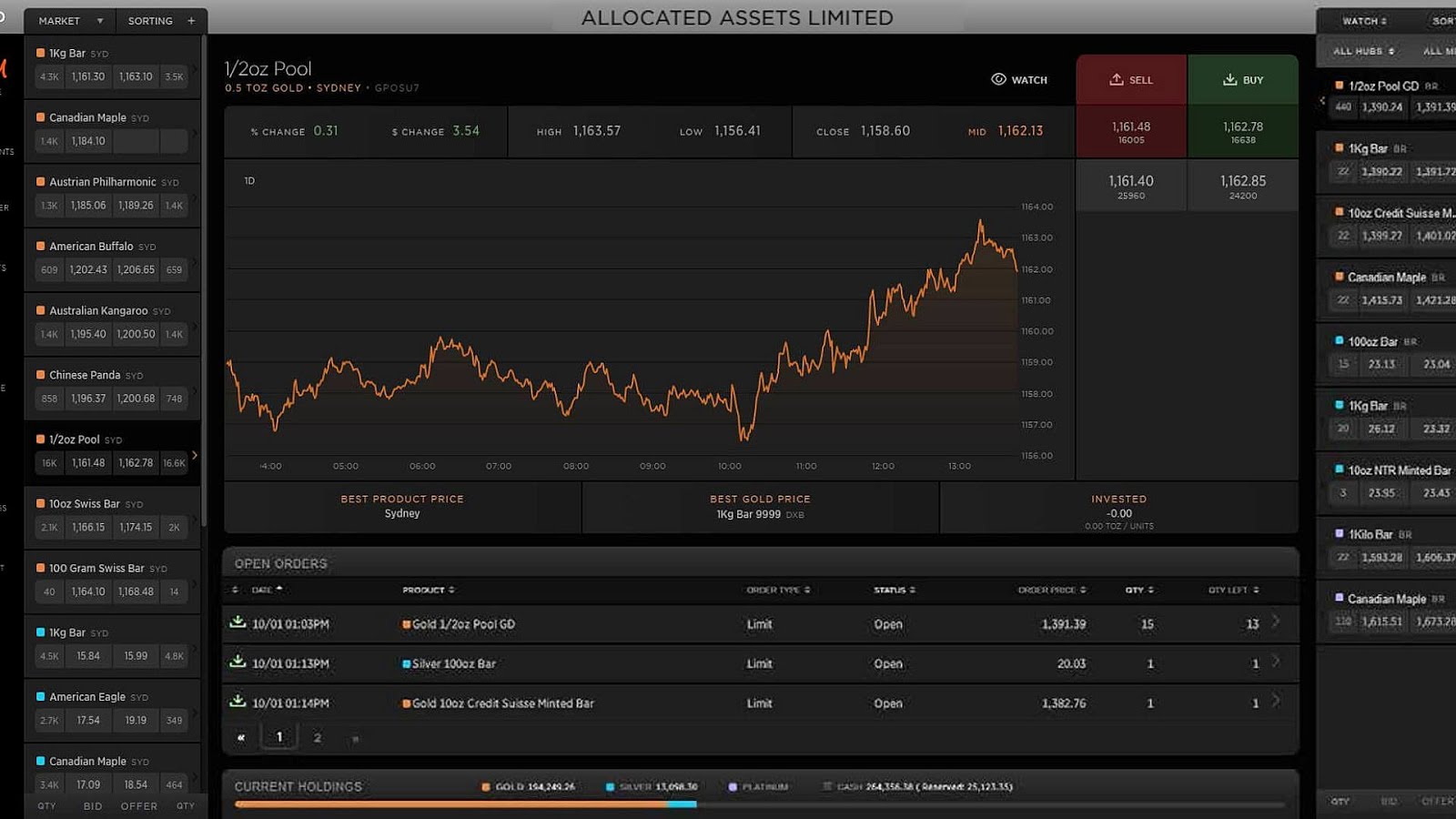Click the PLATINUM icon in Current Holdings bar
The image size is (1456, 819).
click(732, 785)
